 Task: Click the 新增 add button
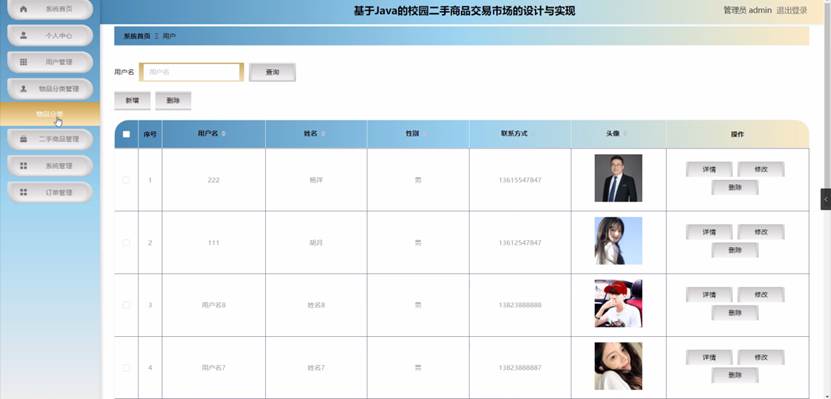pos(132,100)
